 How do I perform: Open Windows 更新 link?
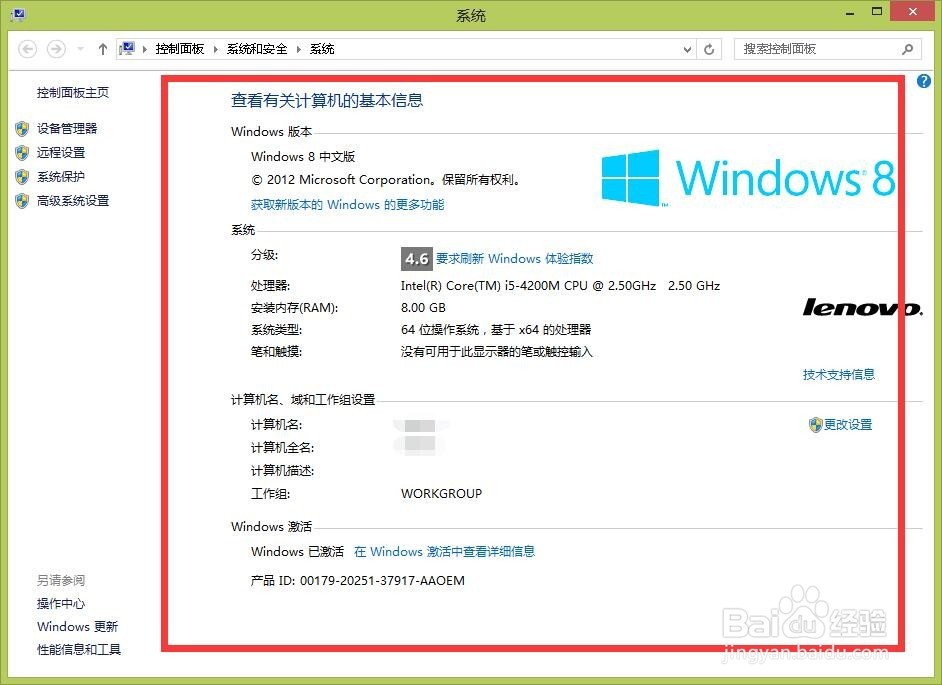pyautogui.click(x=77, y=626)
